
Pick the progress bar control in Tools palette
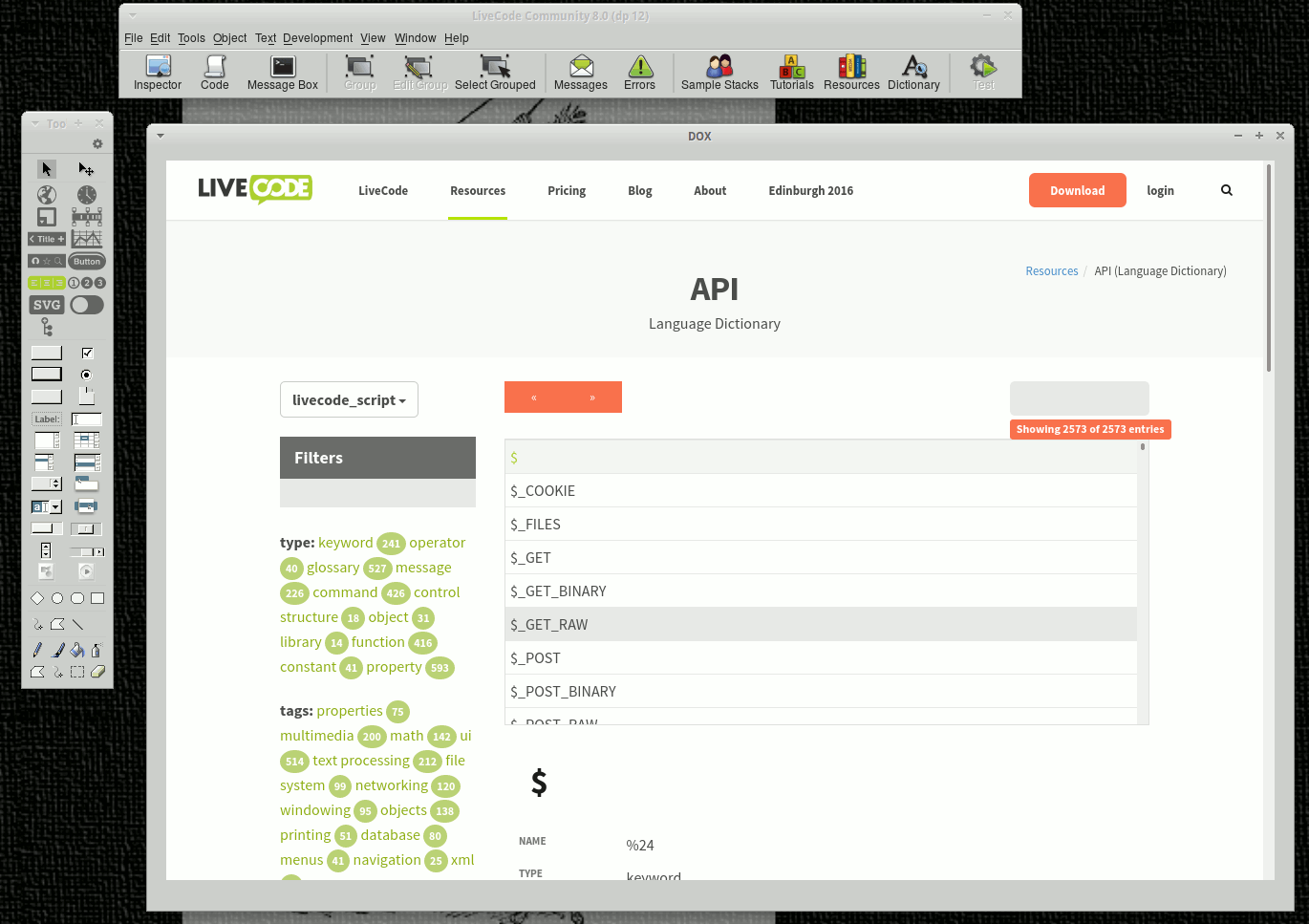(x=47, y=528)
